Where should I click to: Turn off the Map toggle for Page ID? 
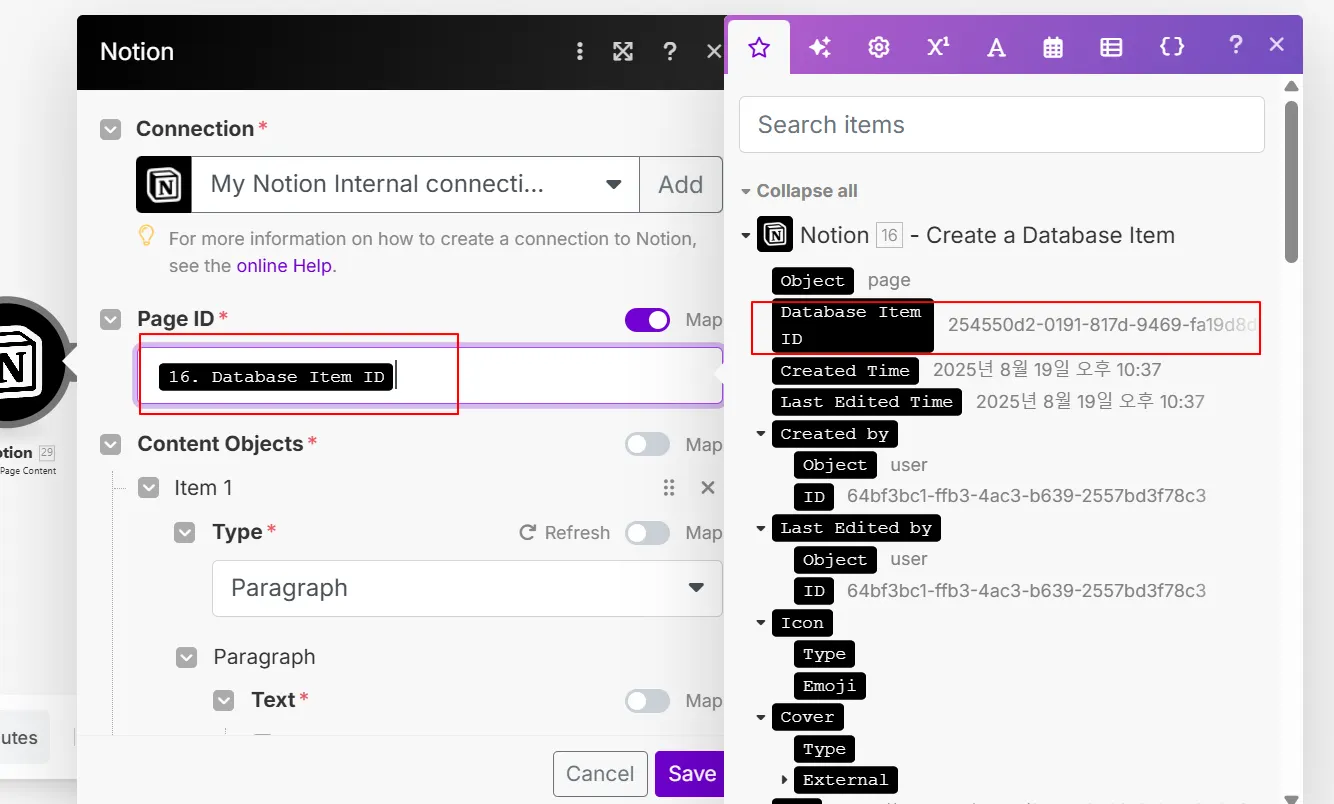point(648,320)
